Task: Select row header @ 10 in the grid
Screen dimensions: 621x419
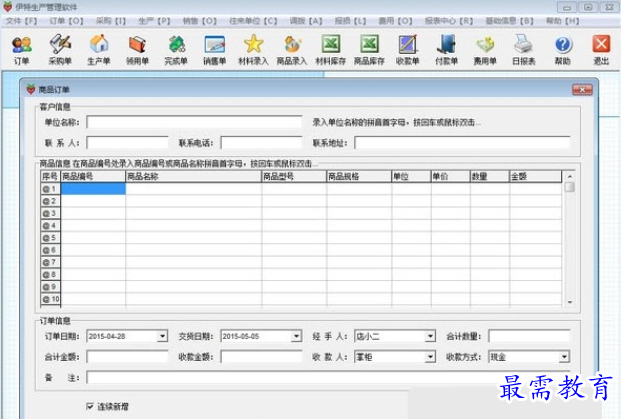Action: click(51, 299)
